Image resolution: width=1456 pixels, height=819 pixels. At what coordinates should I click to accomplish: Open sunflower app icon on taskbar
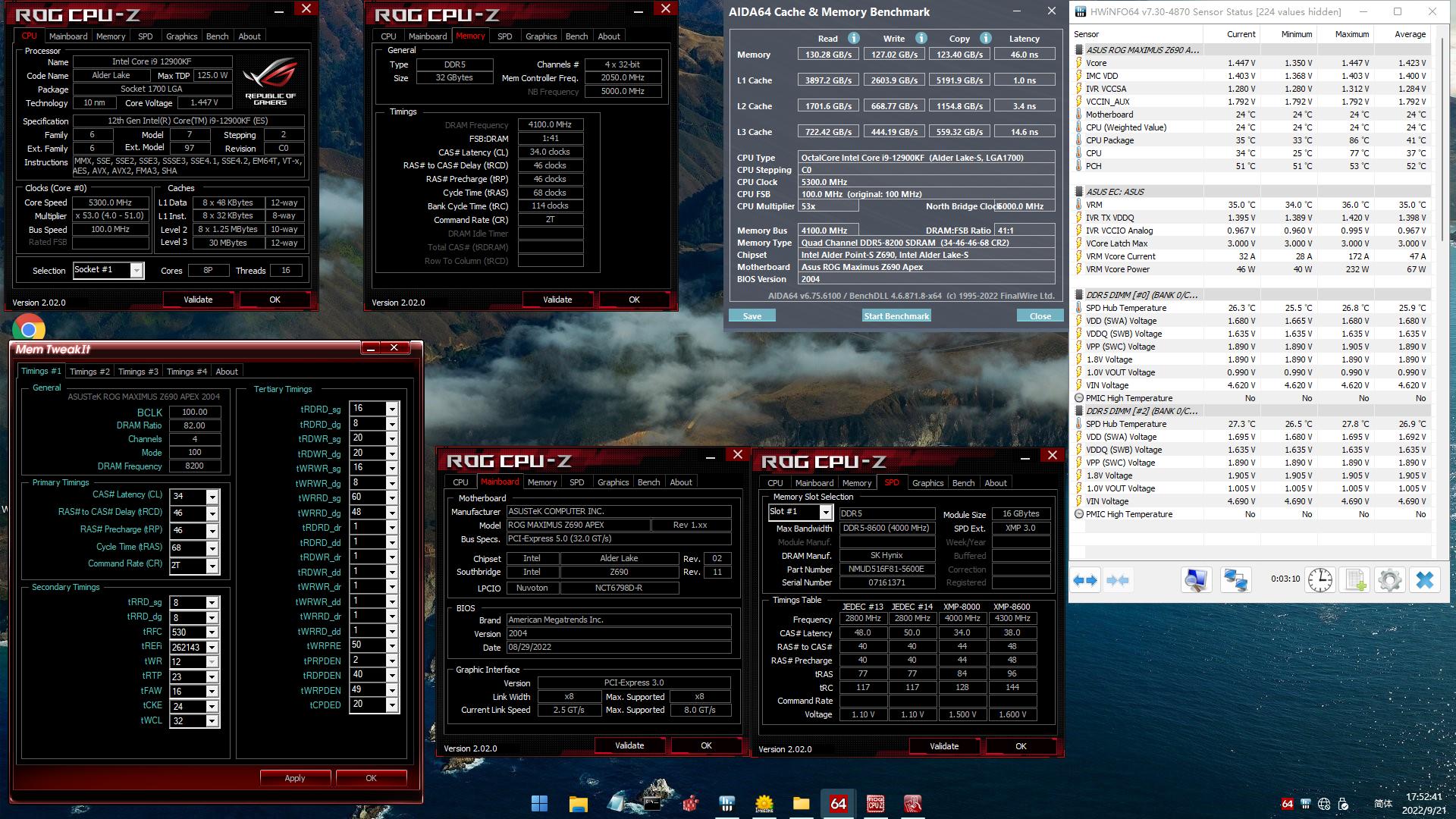coord(764,803)
